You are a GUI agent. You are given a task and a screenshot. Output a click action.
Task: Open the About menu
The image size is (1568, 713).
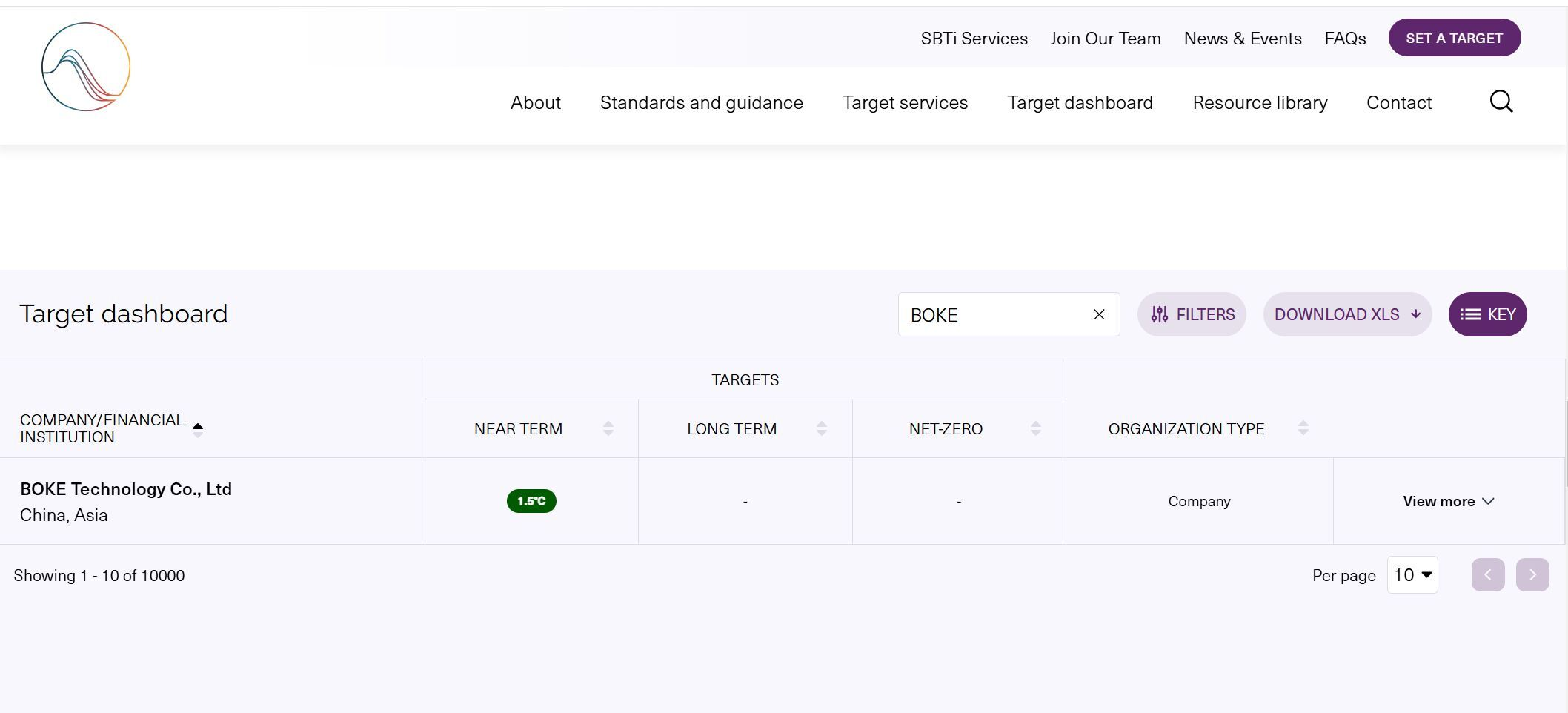536,102
